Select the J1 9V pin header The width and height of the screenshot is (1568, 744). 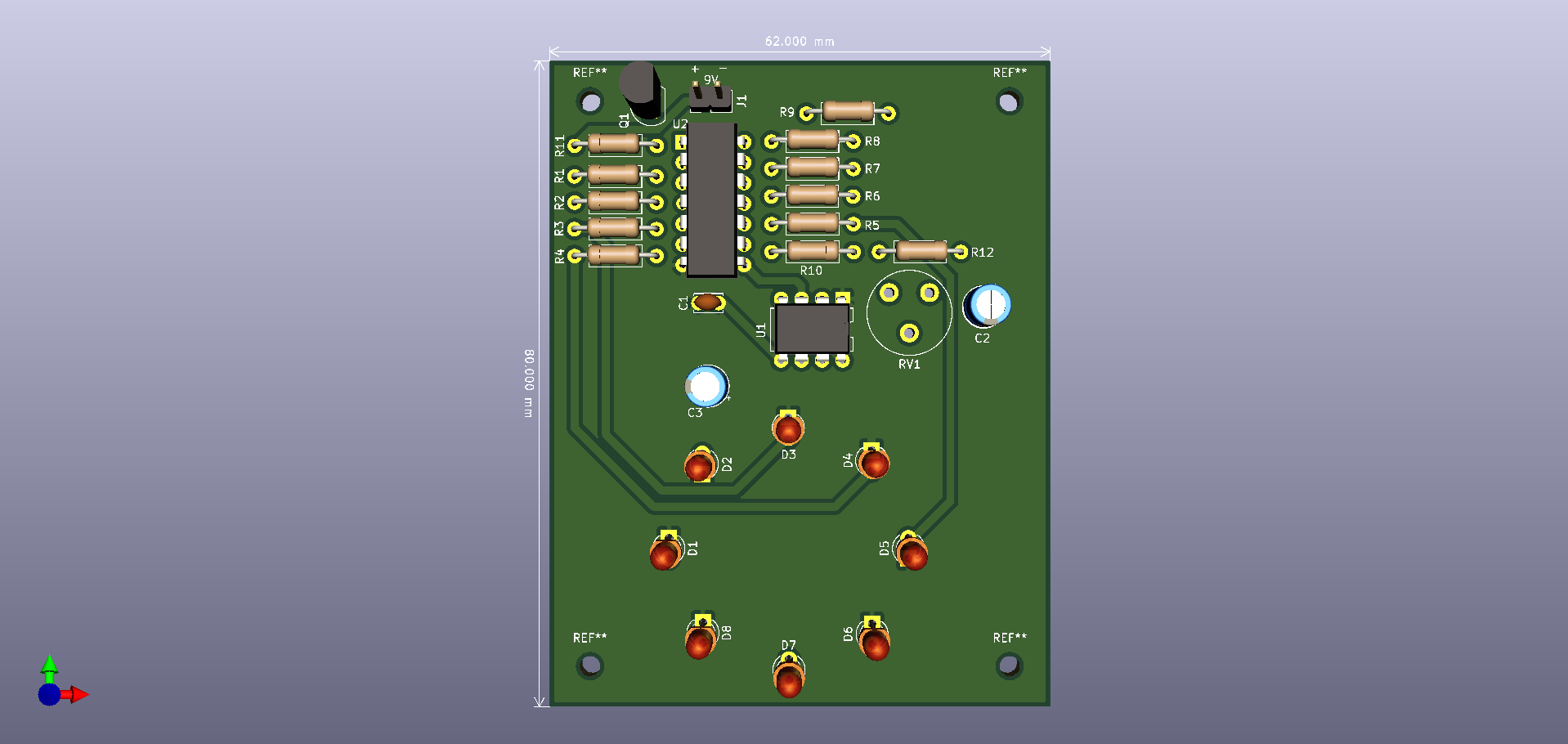[x=710, y=97]
